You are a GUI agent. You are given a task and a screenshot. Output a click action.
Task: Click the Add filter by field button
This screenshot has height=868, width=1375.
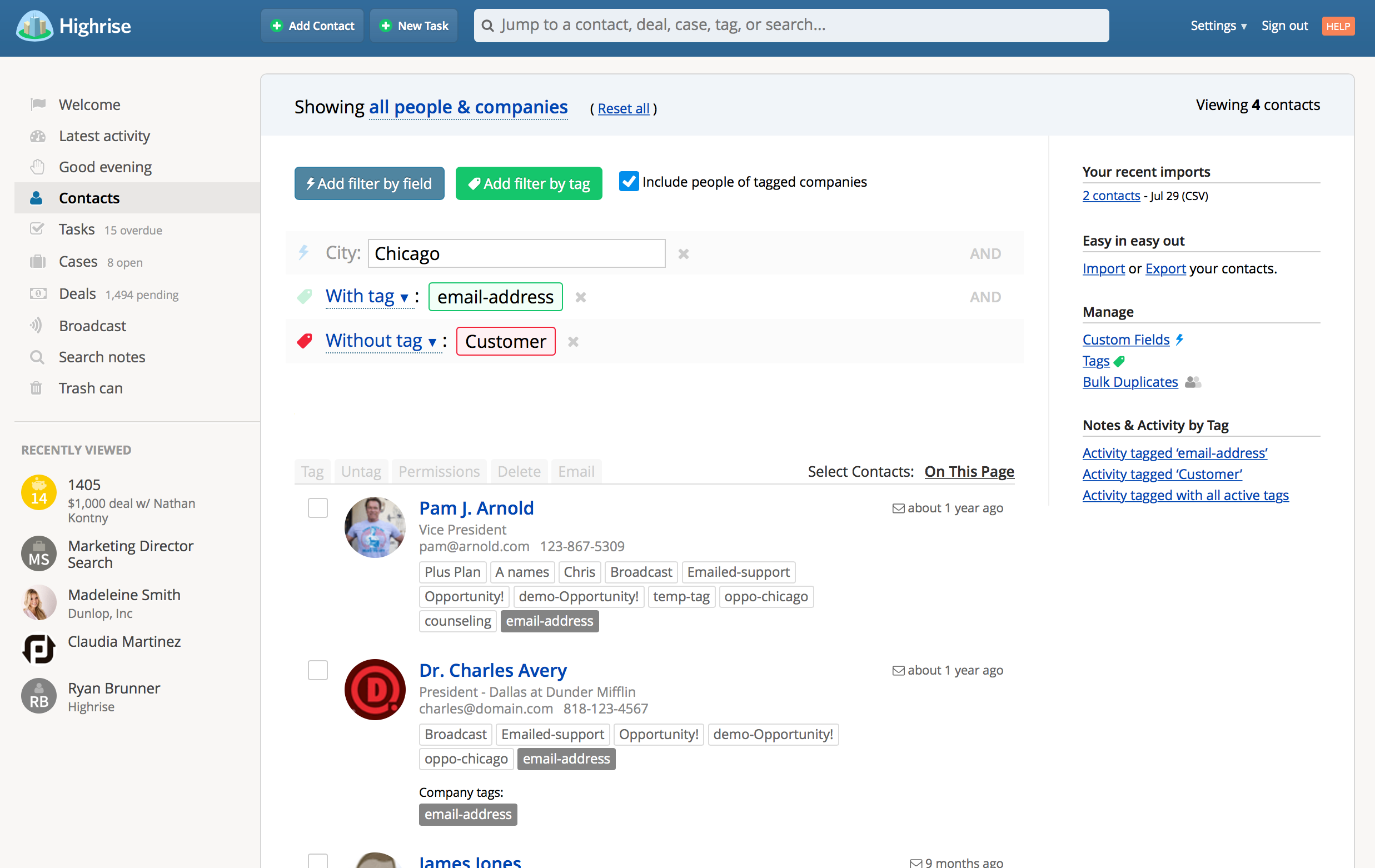click(370, 183)
